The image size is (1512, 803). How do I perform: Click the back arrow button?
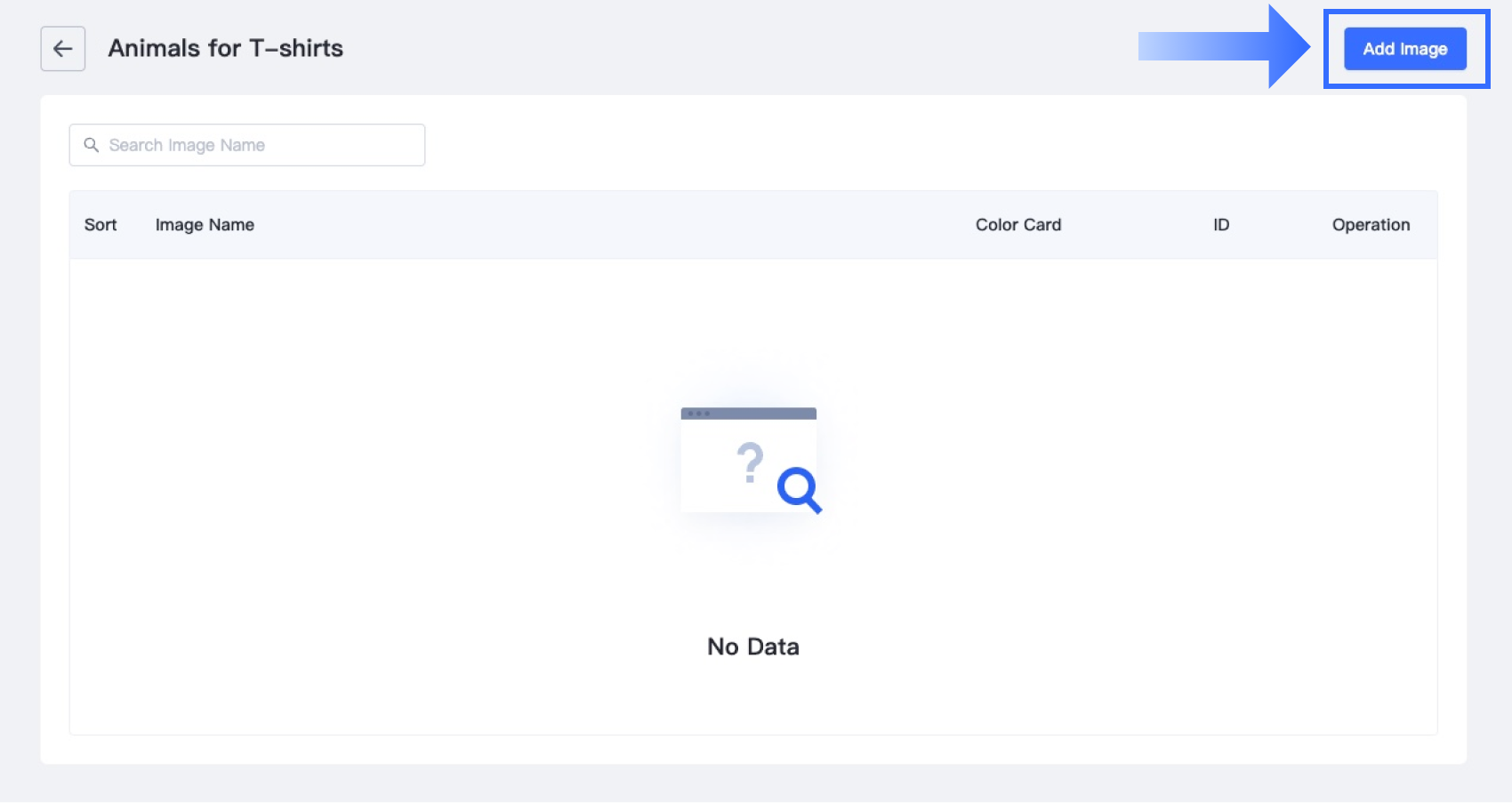point(62,49)
